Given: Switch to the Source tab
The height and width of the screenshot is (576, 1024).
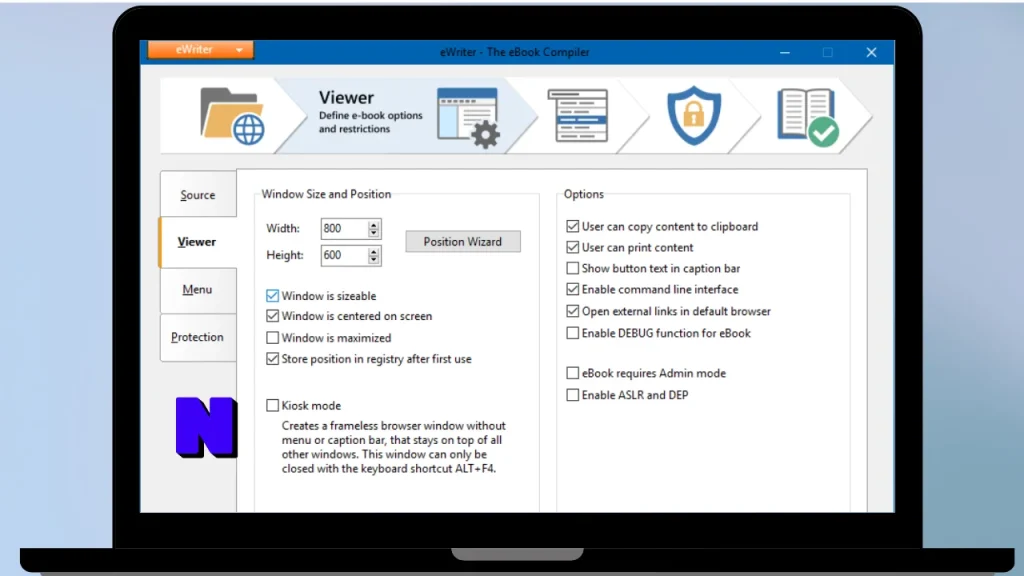Looking at the screenshot, I should tap(198, 195).
